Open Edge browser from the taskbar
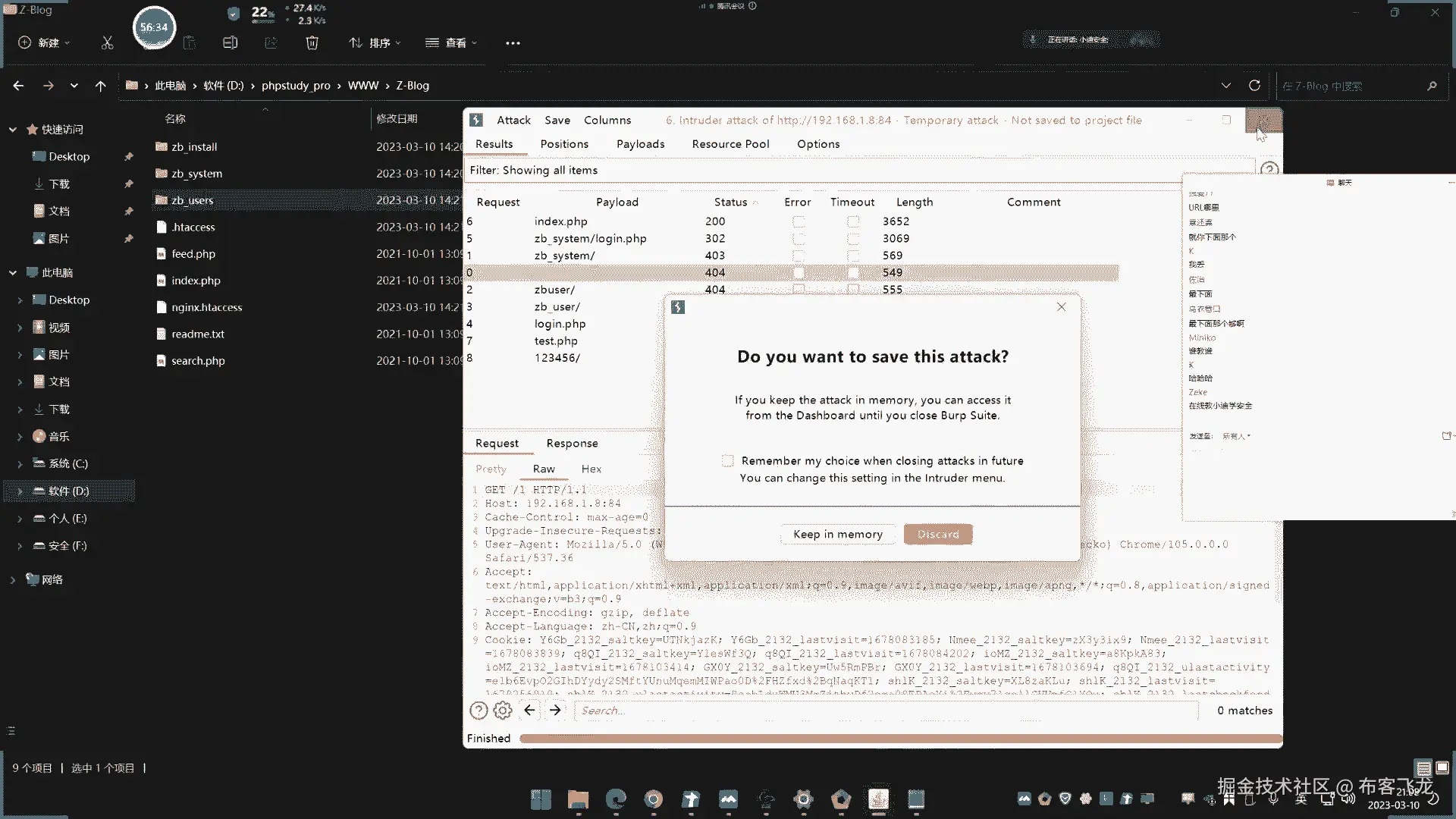 [616, 799]
